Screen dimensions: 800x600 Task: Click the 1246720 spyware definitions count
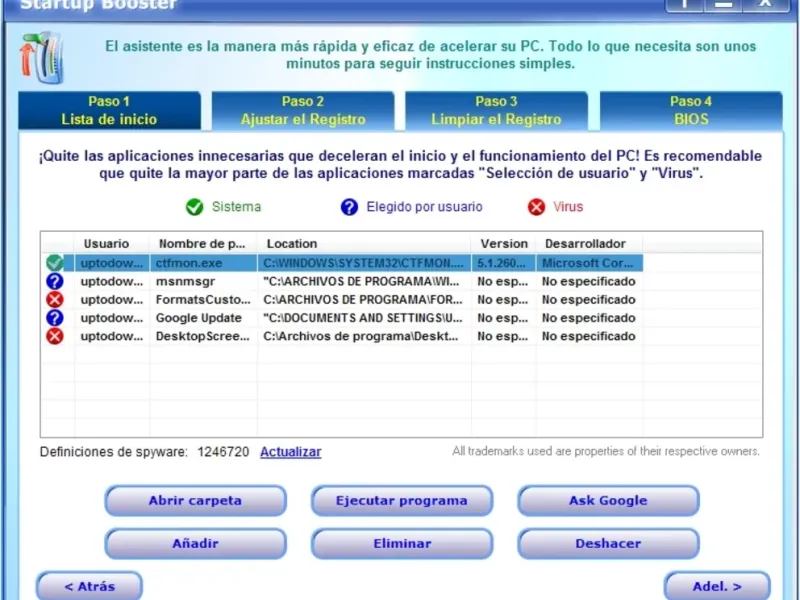click(x=223, y=452)
